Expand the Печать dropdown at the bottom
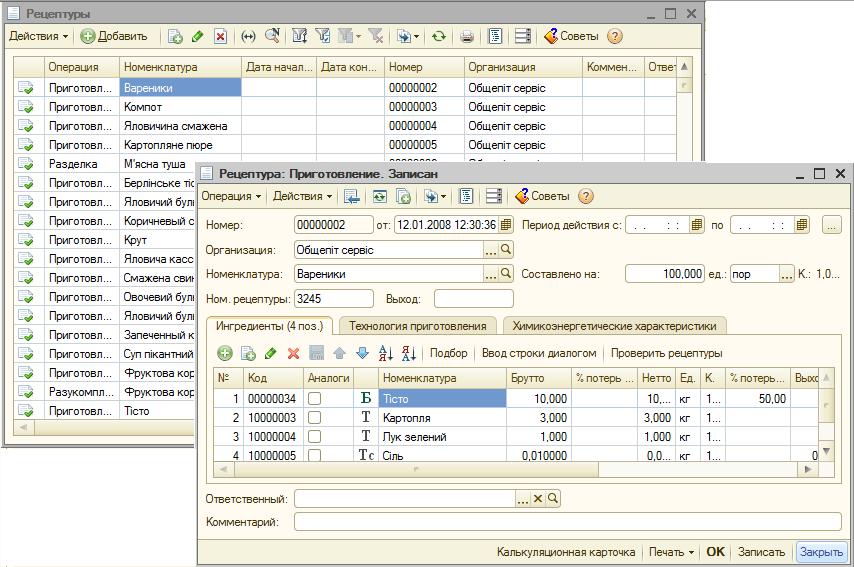Viewport: 854px width, 567px height. (x=671, y=552)
